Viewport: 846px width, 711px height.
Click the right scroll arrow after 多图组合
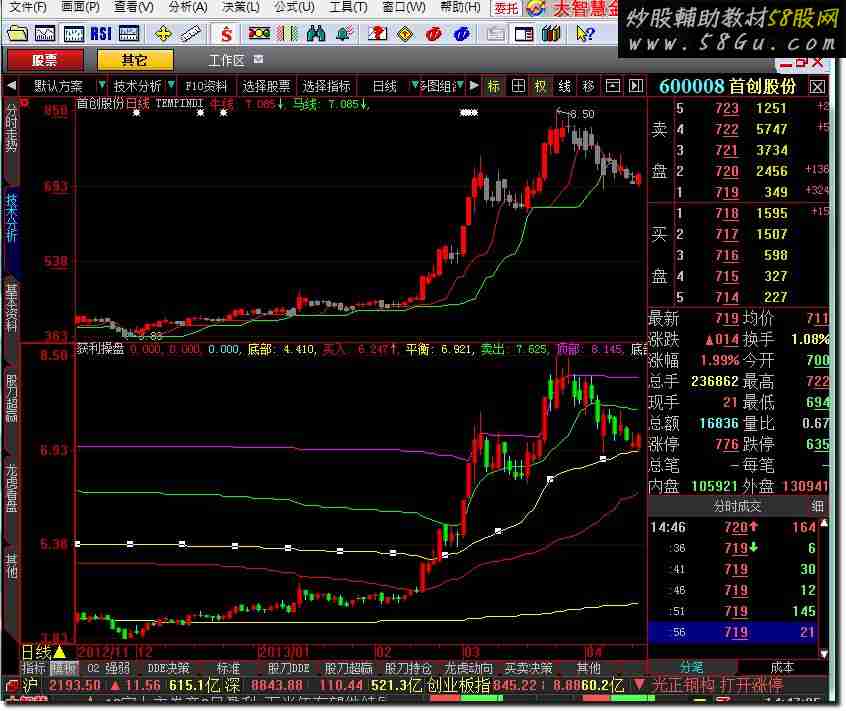click(474, 86)
